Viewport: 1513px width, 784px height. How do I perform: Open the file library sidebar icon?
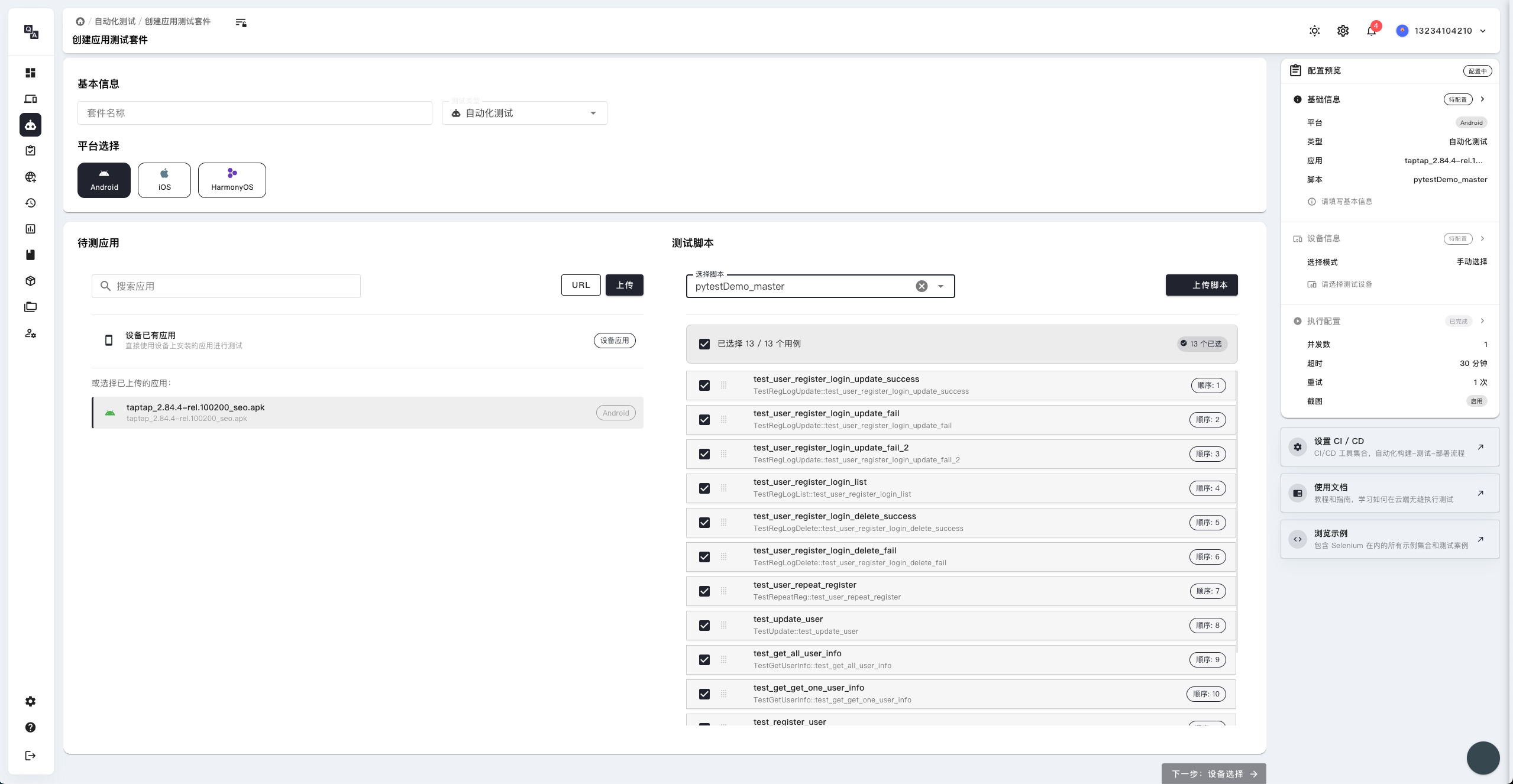coord(31,307)
